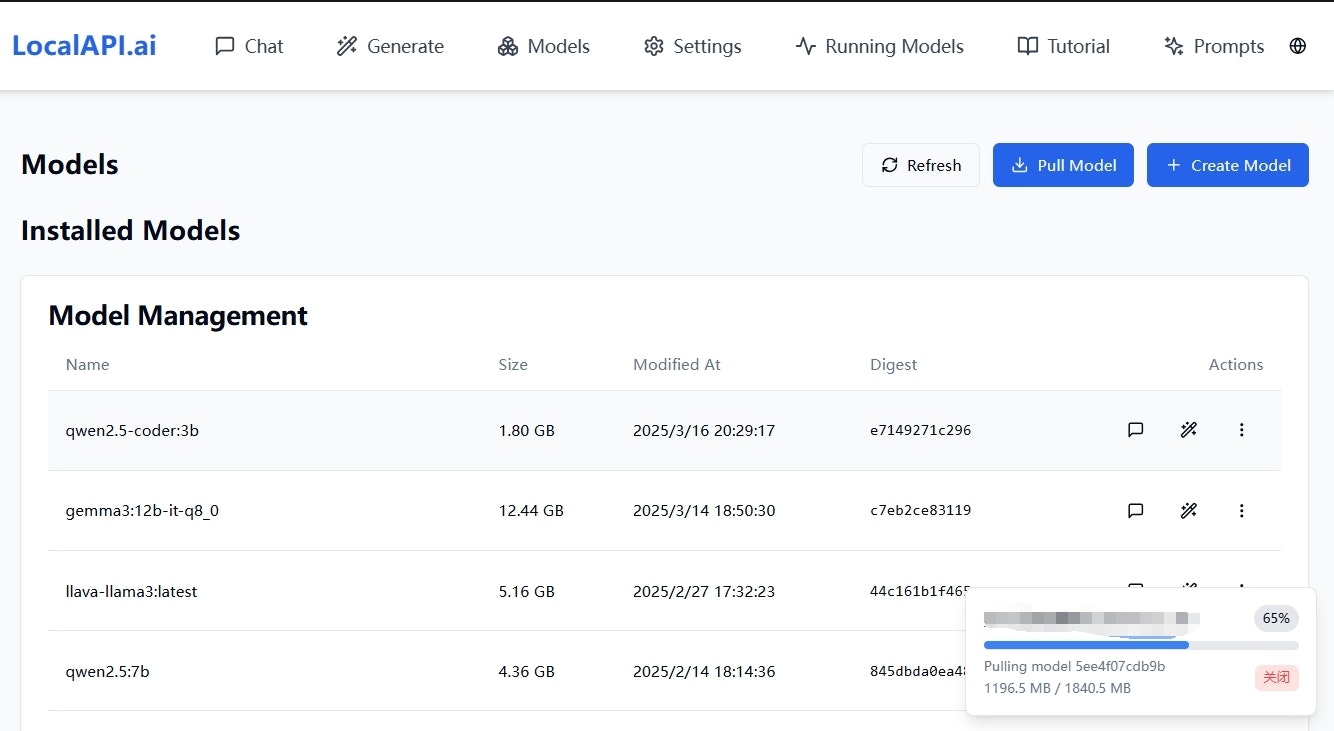1334x731 pixels.
Task: Open the Tutorial page
Action: tap(1064, 46)
